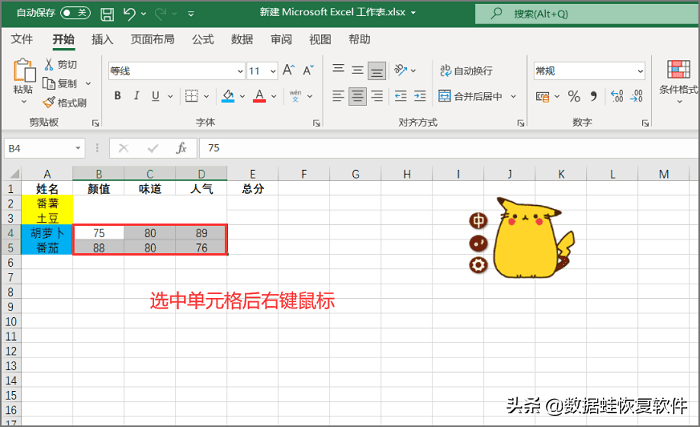Click the search box 搜索(Alt+Q)
Viewport: 700px width, 427px height.
point(587,14)
